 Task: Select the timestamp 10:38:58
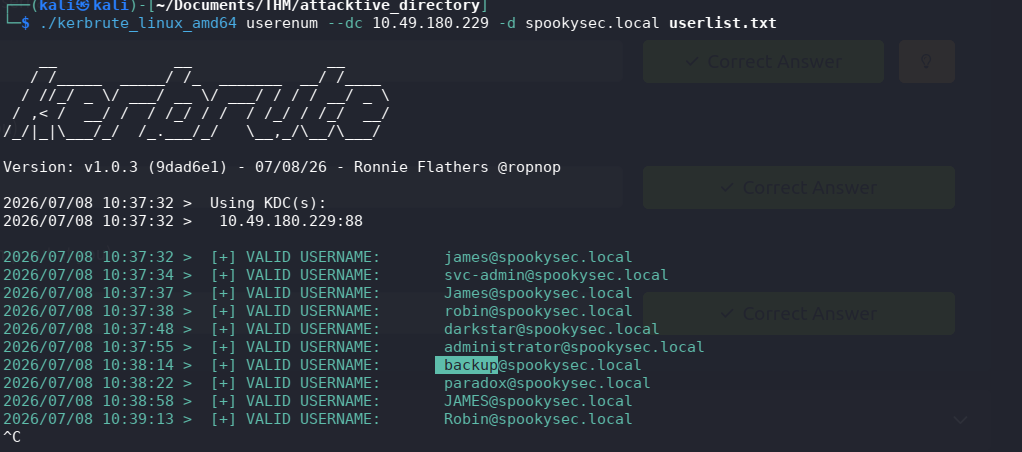tap(138, 401)
